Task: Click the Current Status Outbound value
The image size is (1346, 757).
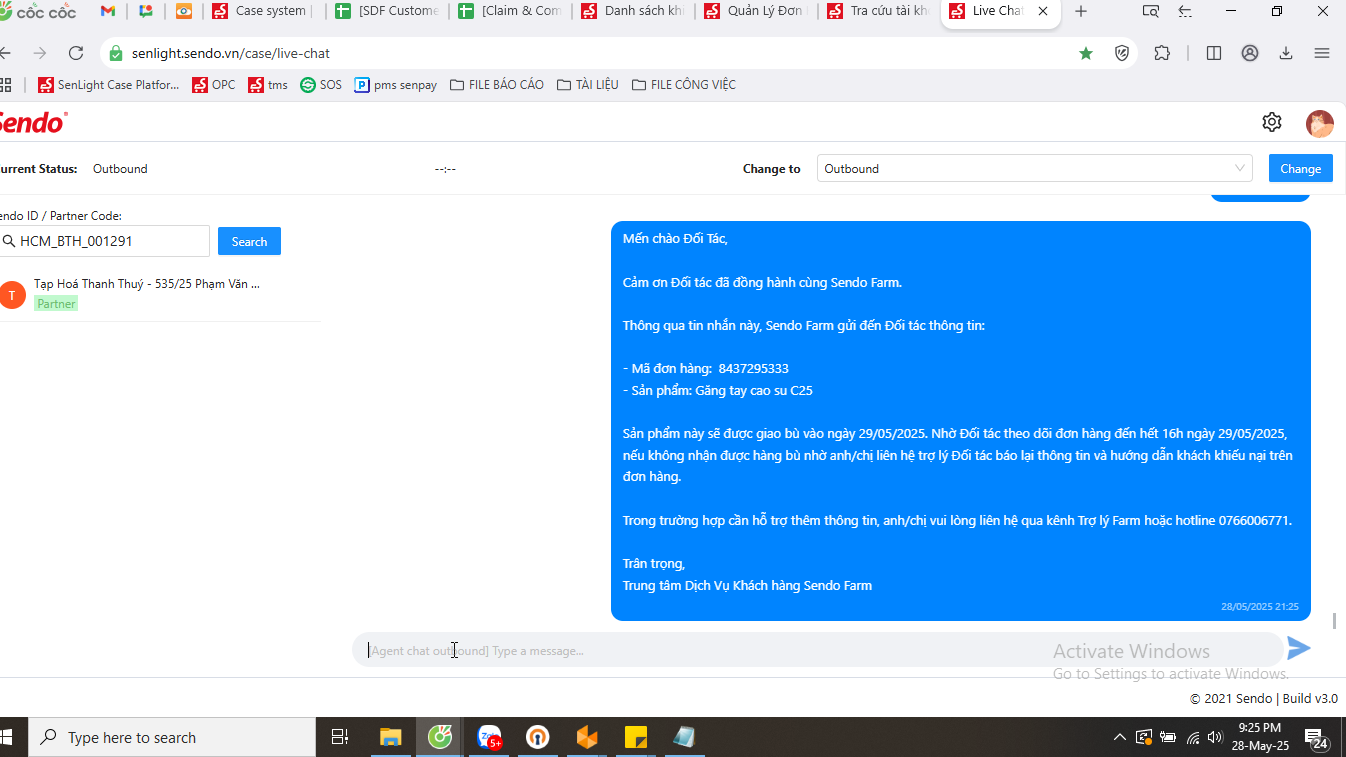Action: (x=120, y=169)
